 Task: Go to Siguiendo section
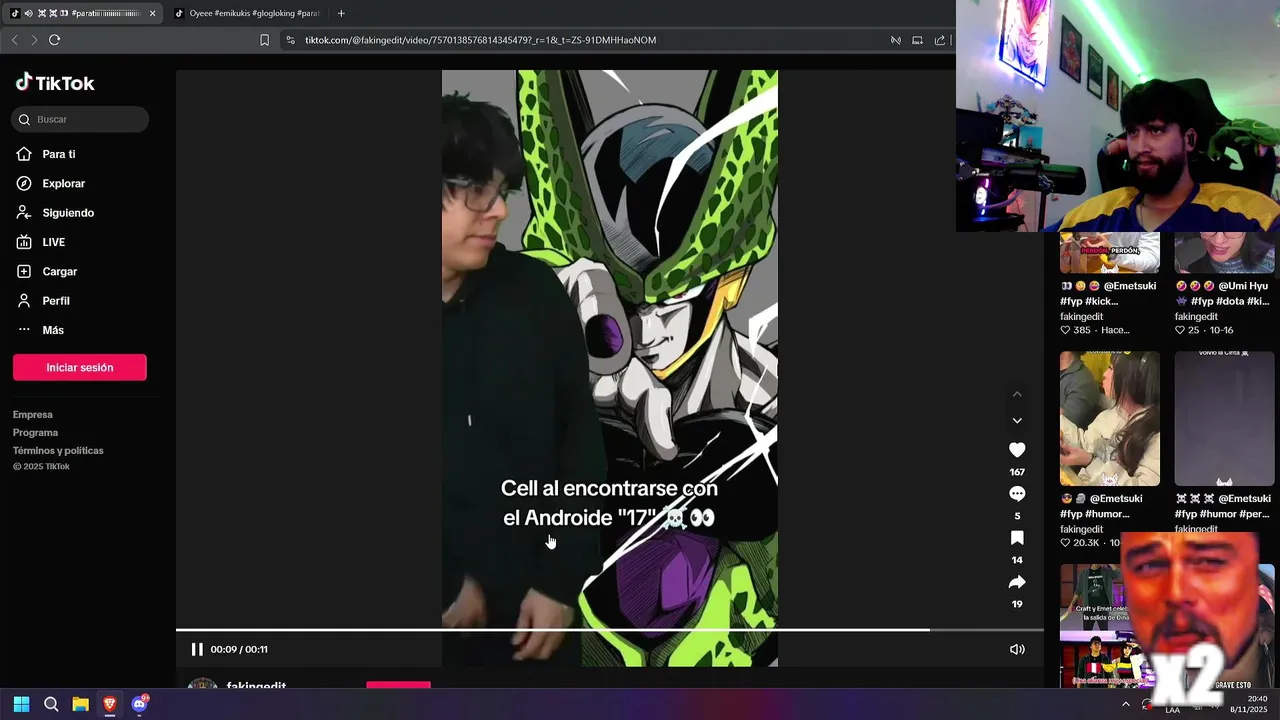[55, 212]
